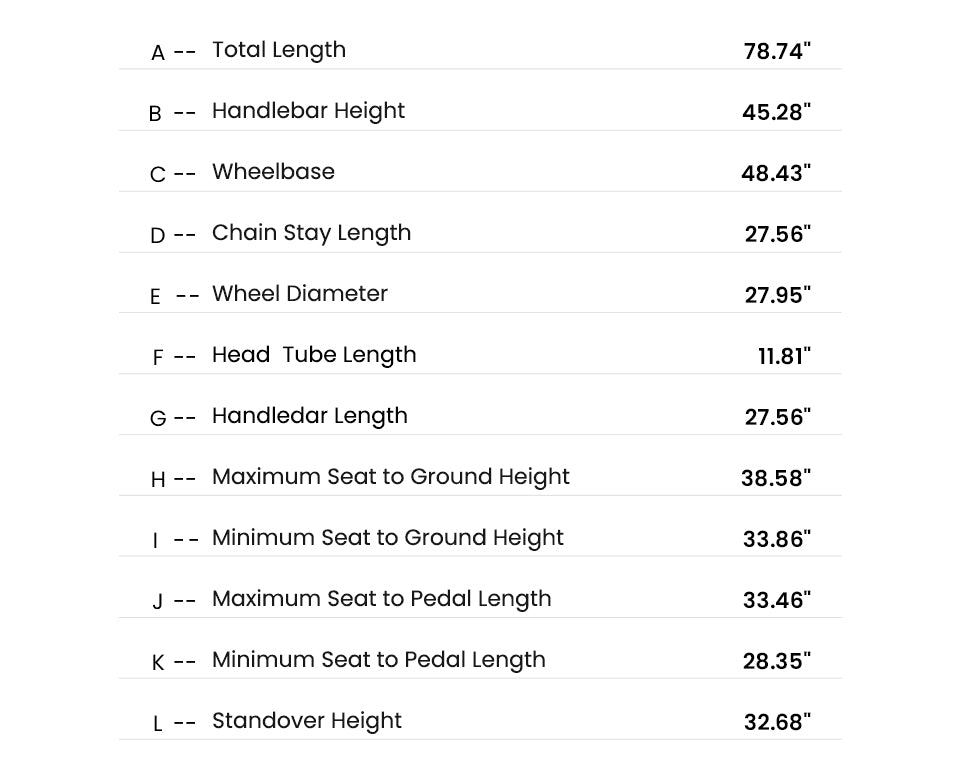Click Minimum Seat to Pedal Length label
Image resolution: width=960 pixels, height=780 pixels.
click(x=378, y=660)
